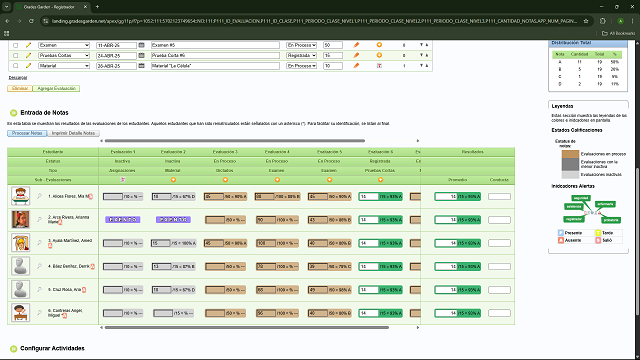The height and width of the screenshot is (360, 640).
Task: Click the horizontal scrollbar above the grades table
Action: [235, 141]
